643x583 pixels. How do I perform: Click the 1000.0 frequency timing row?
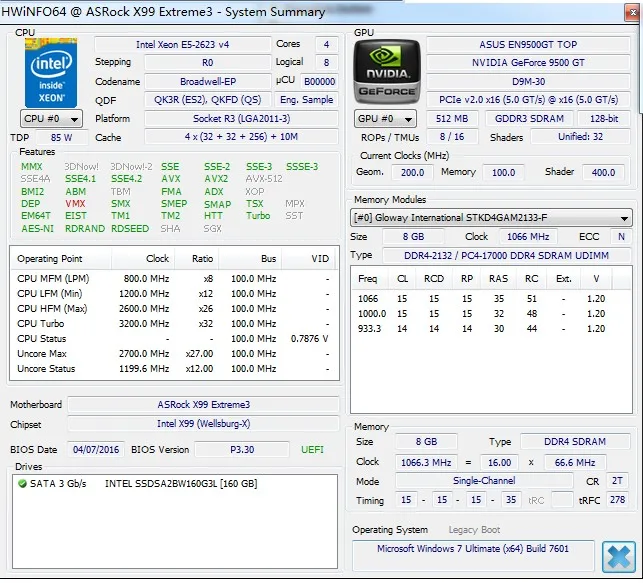coord(490,314)
